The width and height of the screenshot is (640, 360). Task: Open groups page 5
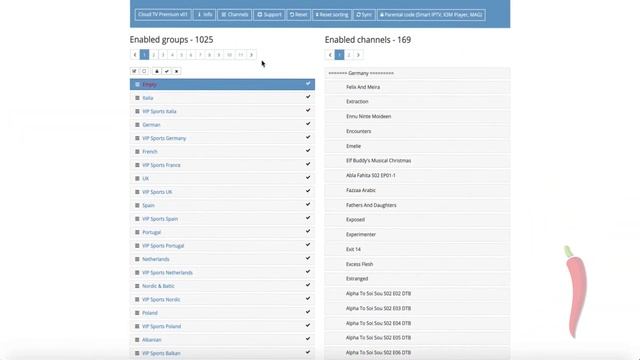pyautogui.click(x=182, y=55)
